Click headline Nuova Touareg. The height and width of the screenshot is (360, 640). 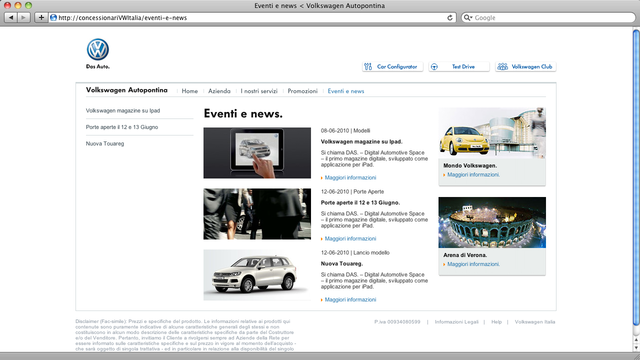tap(342, 264)
